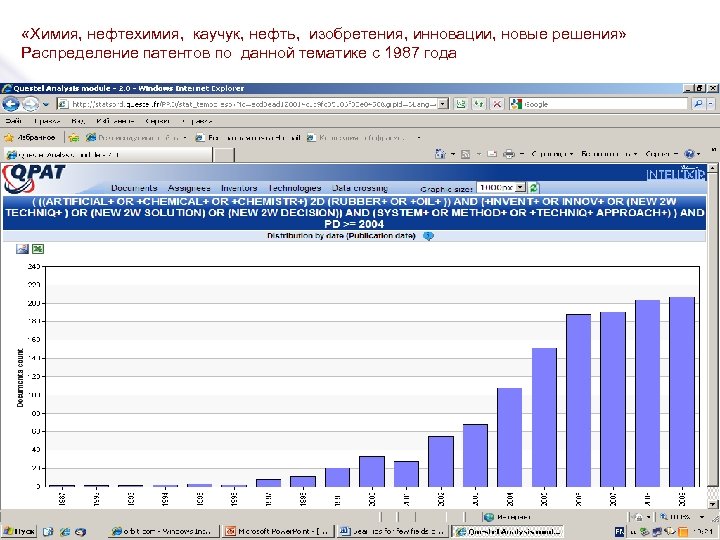720x540 pixels.
Task: Click the IE Back navigation arrow
Action: point(11,104)
